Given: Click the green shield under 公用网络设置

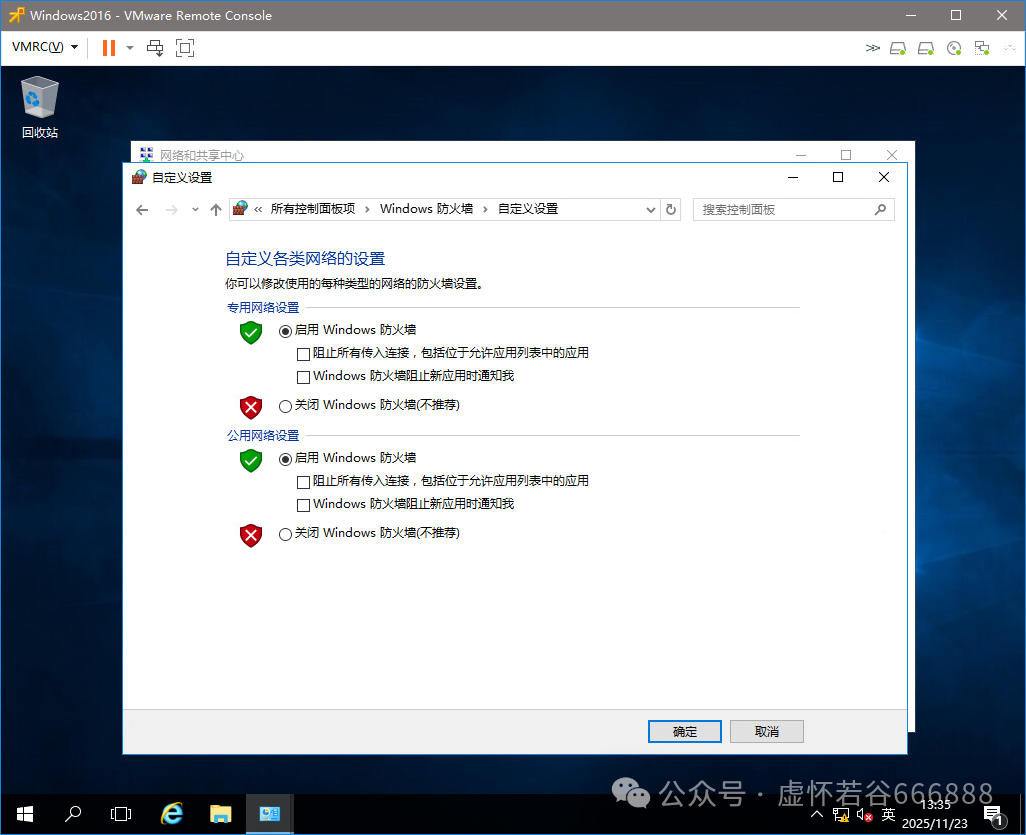Looking at the screenshot, I should pyautogui.click(x=251, y=461).
